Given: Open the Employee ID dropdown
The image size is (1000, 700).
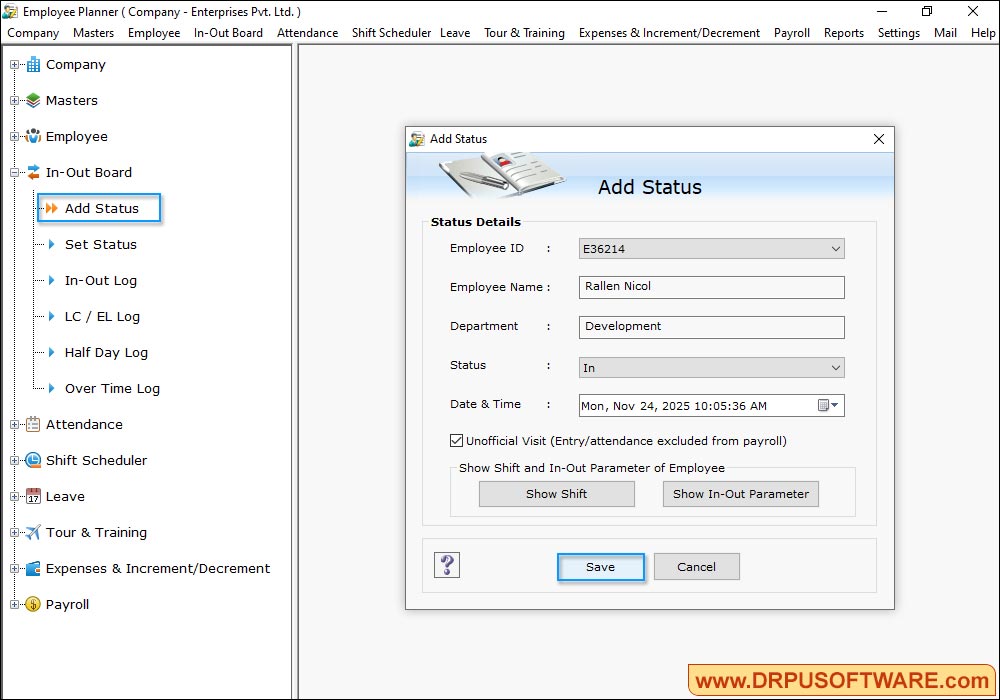Looking at the screenshot, I should click(836, 248).
